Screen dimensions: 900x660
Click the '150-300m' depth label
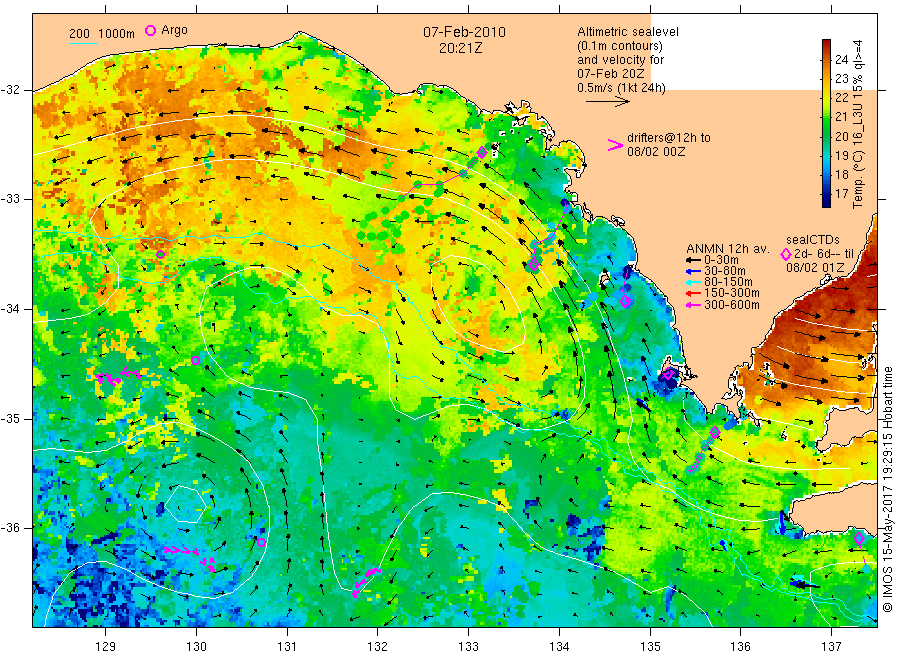point(732,293)
